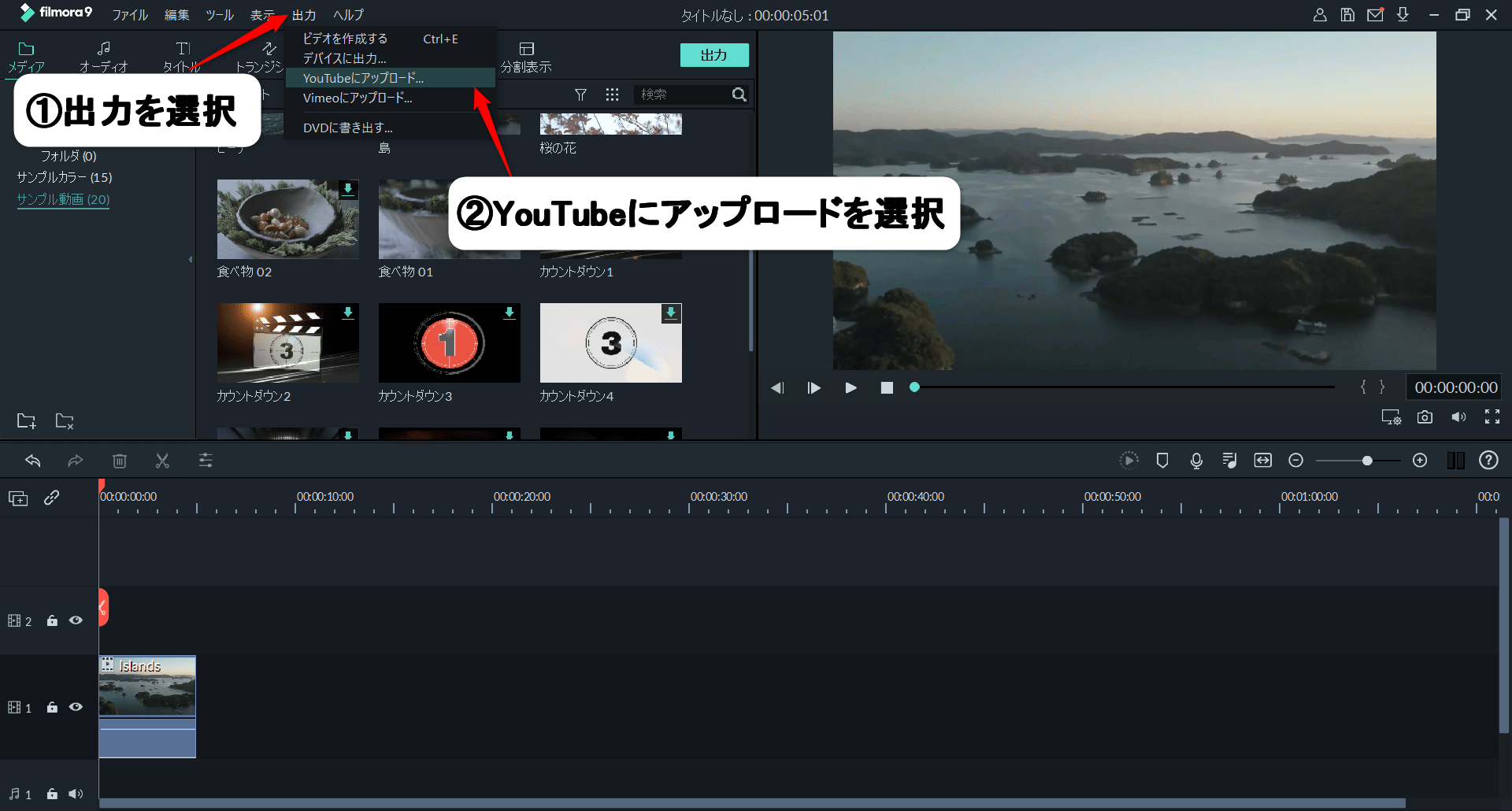Image resolution: width=1512 pixels, height=811 pixels.
Task: Enter fullscreen preview mode
Action: click(1492, 417)
